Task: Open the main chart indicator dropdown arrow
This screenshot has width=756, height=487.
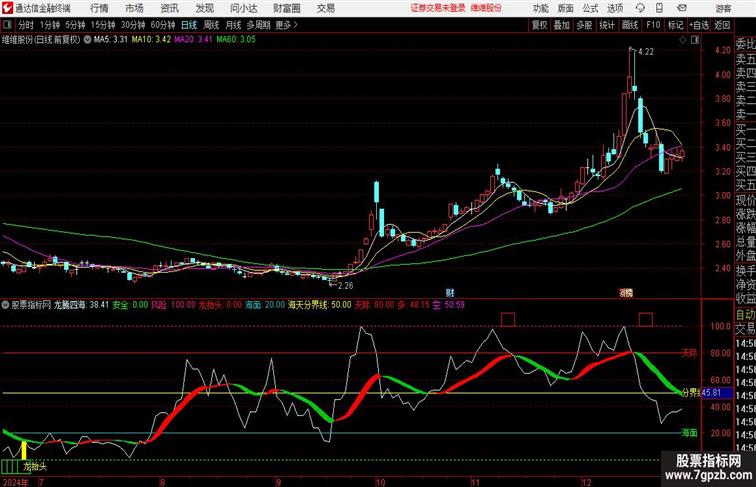Action: click(x=87, y=40)
